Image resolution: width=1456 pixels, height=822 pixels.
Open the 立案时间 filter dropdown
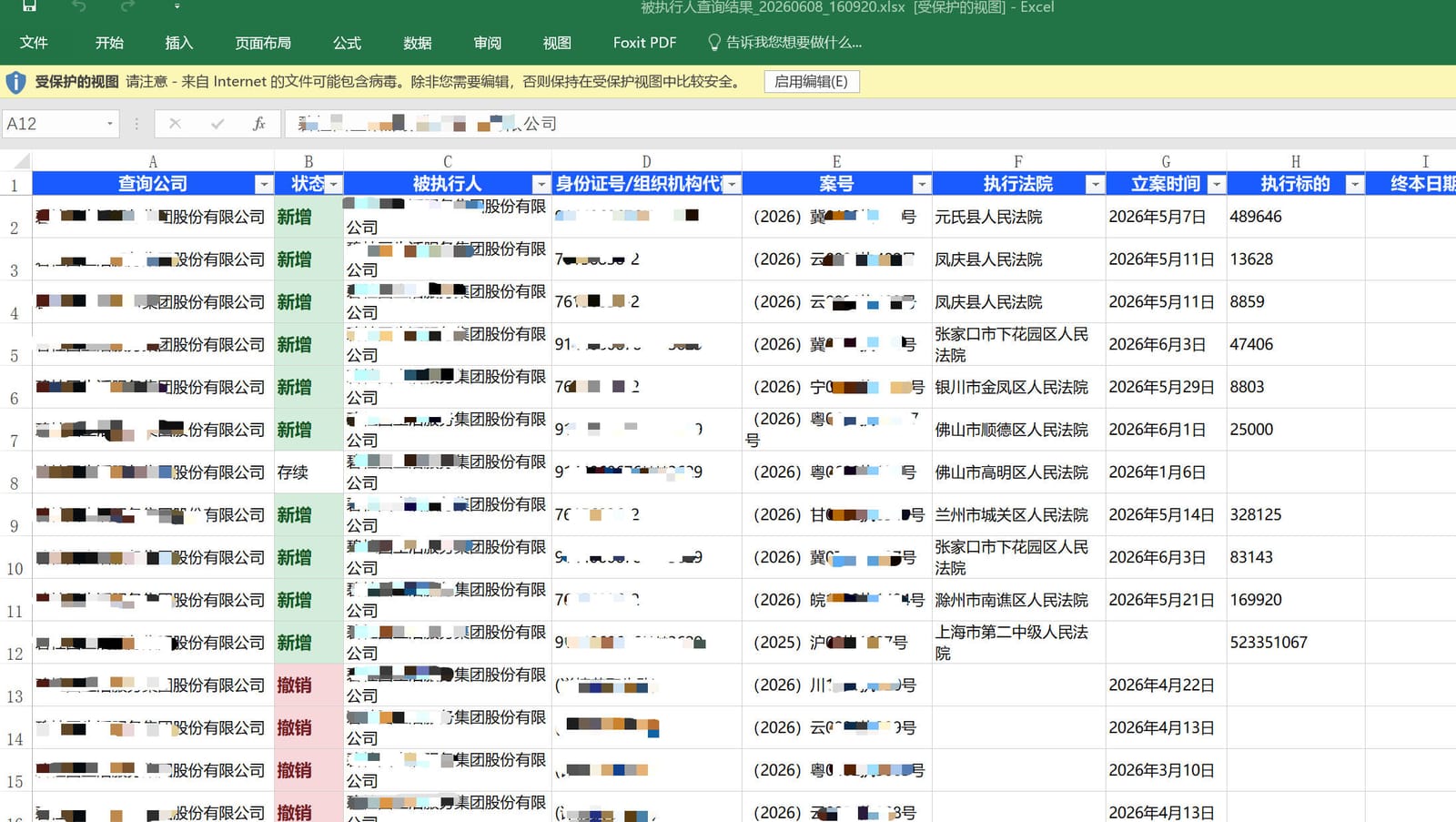point(1216,184)
